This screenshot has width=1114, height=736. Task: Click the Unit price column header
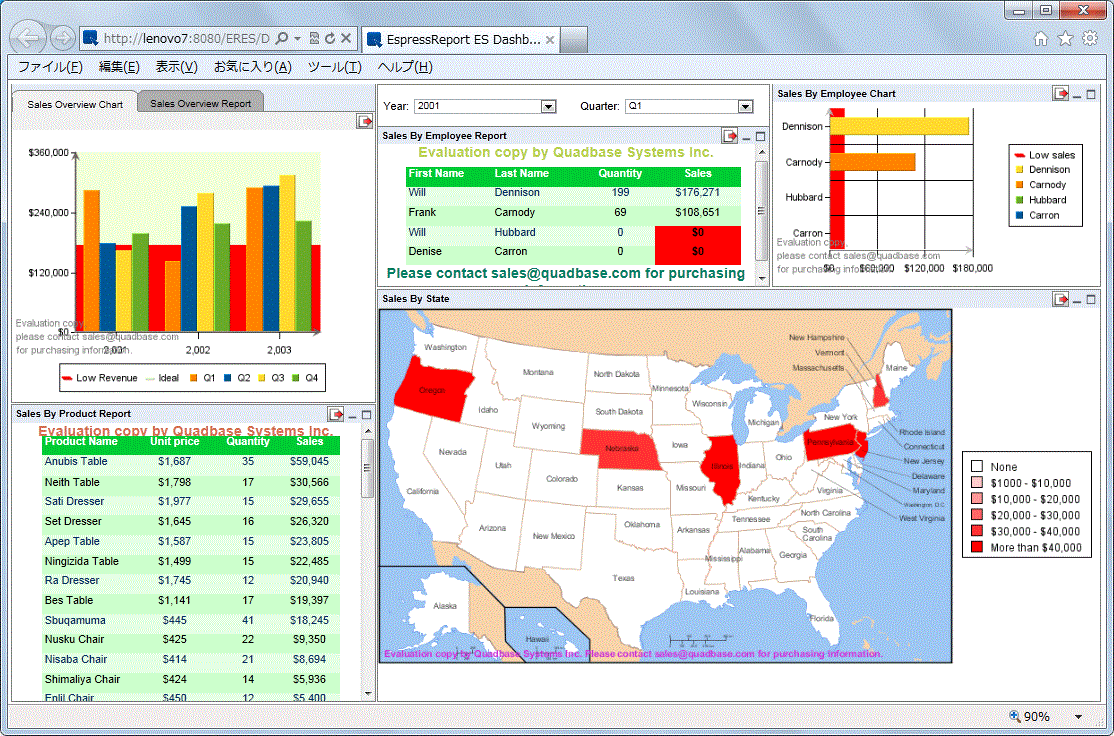[x=174, y=442]
